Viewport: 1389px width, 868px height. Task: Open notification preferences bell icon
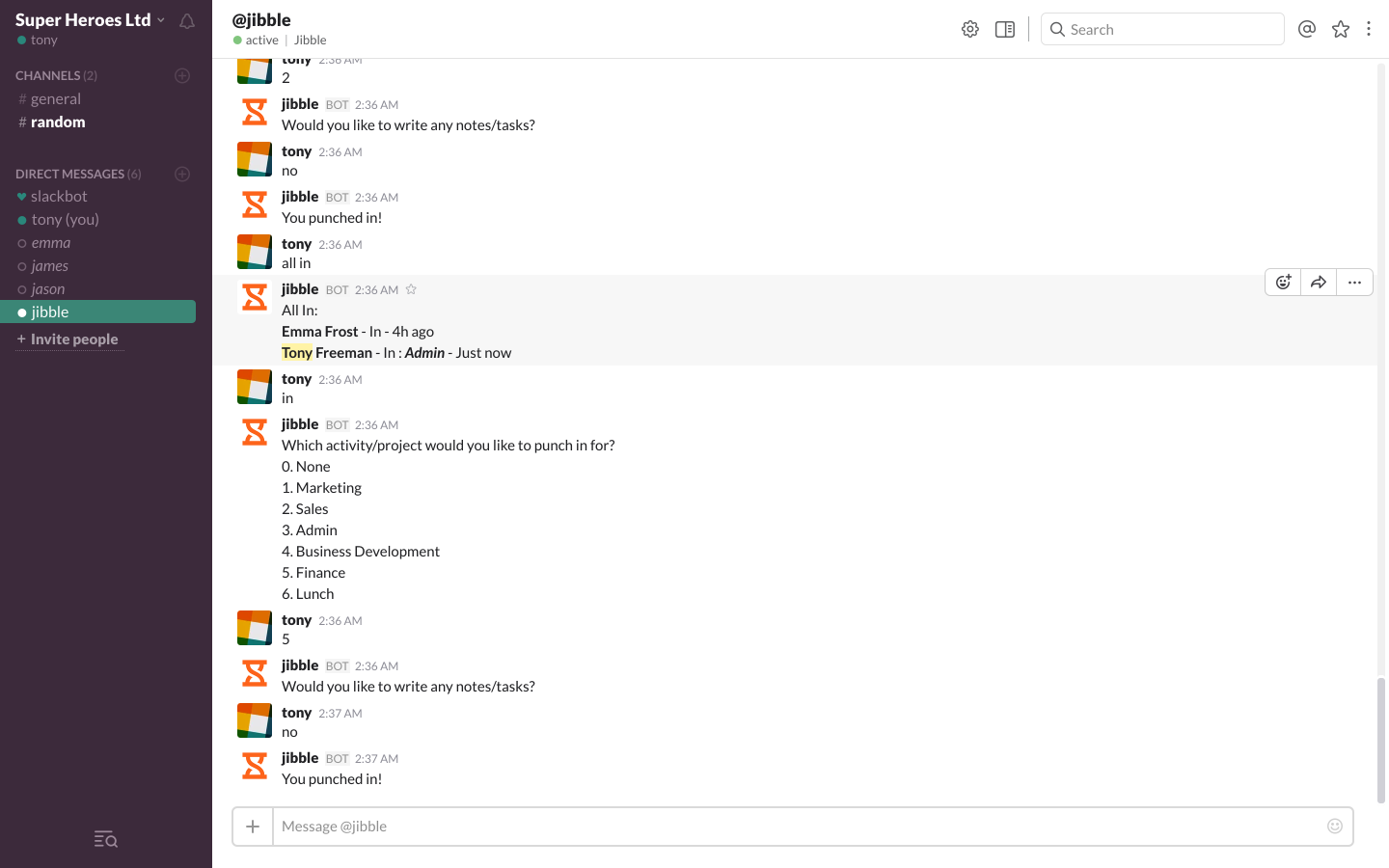click(x=187, y=21)
